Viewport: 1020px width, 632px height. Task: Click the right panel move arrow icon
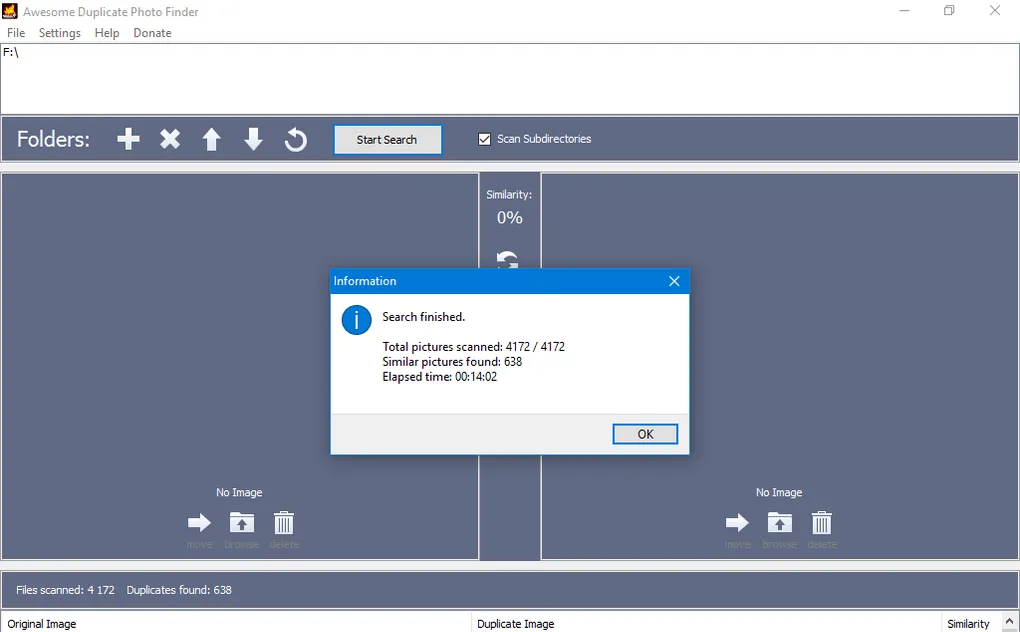[737, 523]
